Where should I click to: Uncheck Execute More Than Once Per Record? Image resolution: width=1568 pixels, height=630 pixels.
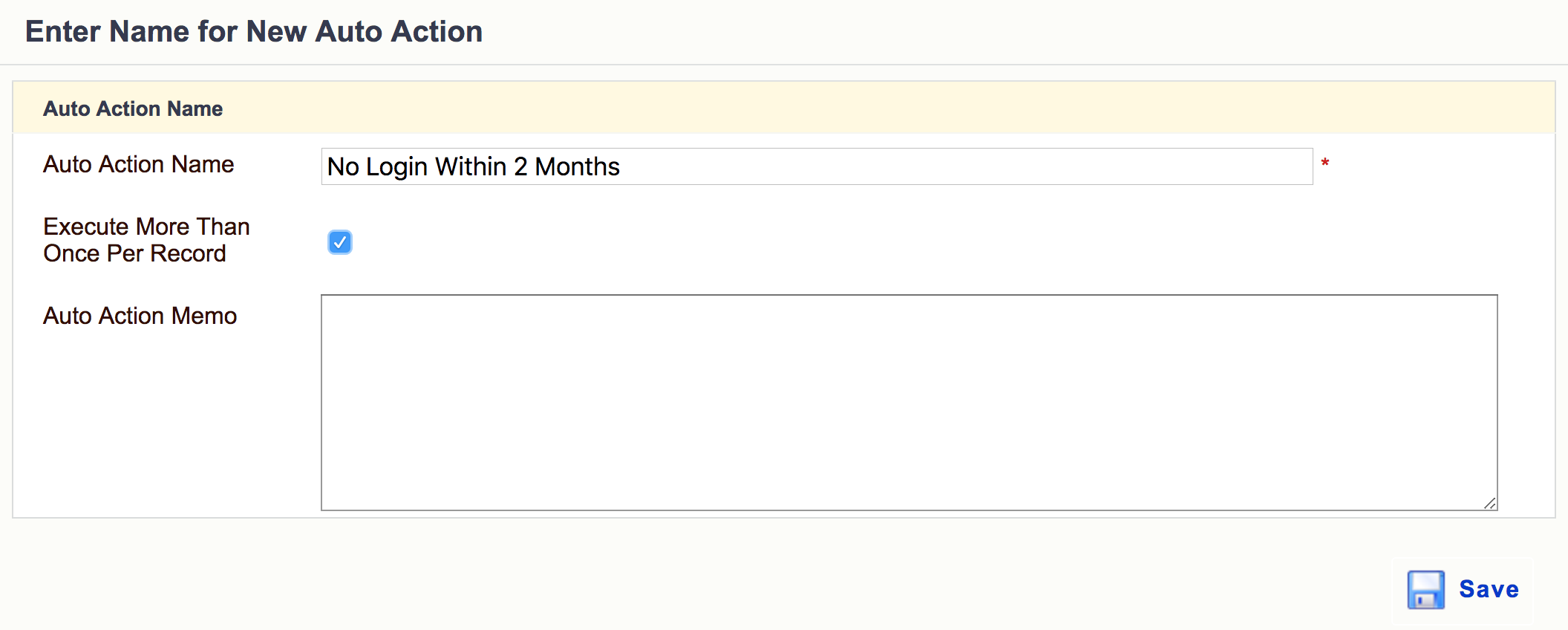(x=340, y=242)
